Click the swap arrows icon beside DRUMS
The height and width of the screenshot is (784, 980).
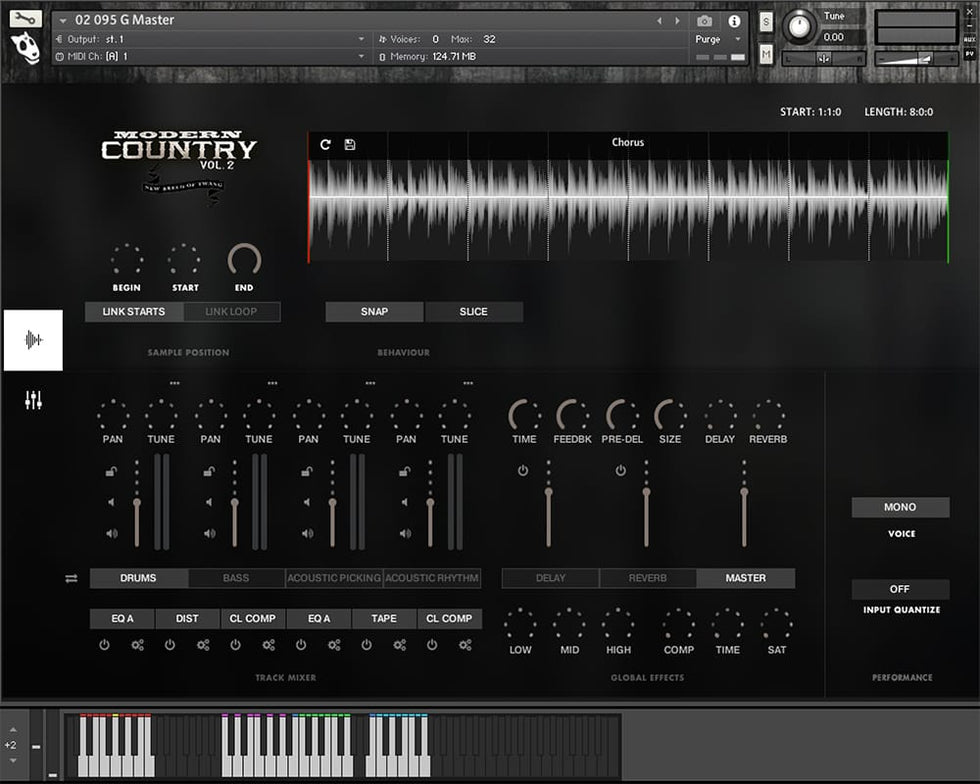tap(71, 578)
